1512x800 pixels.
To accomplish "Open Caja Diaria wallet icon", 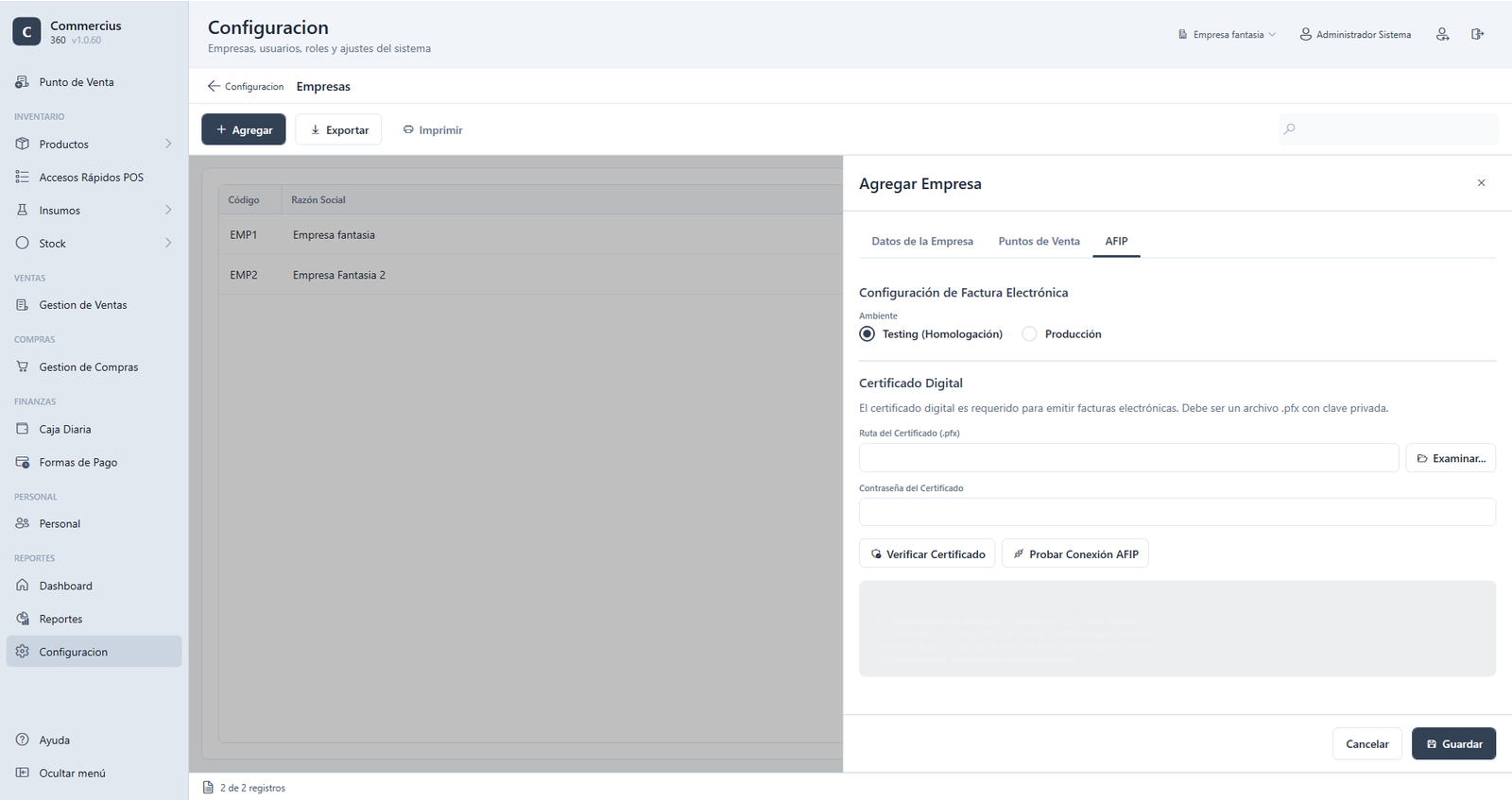I will pyautogui.click(x=22, y=429).
